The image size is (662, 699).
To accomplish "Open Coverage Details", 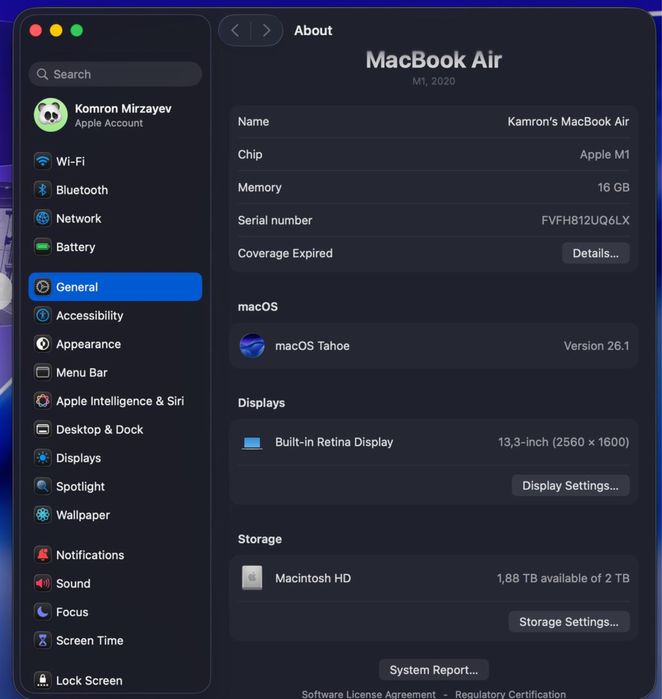I will point(596,253).
